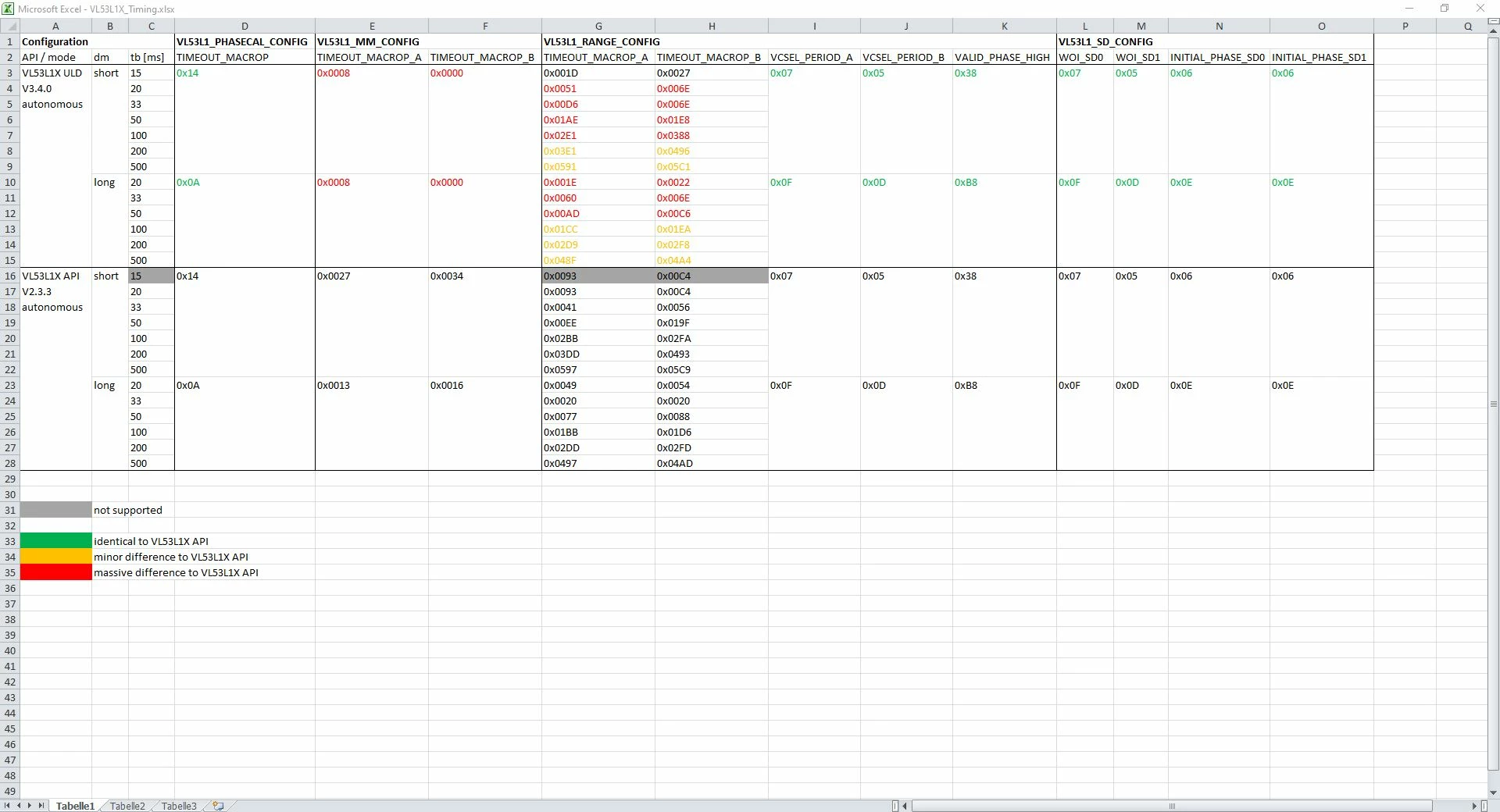The width and height of the screenshot is (1500, 812).
Task: Open the Tabelle2 sheet tab
Action: click(127, 806)
